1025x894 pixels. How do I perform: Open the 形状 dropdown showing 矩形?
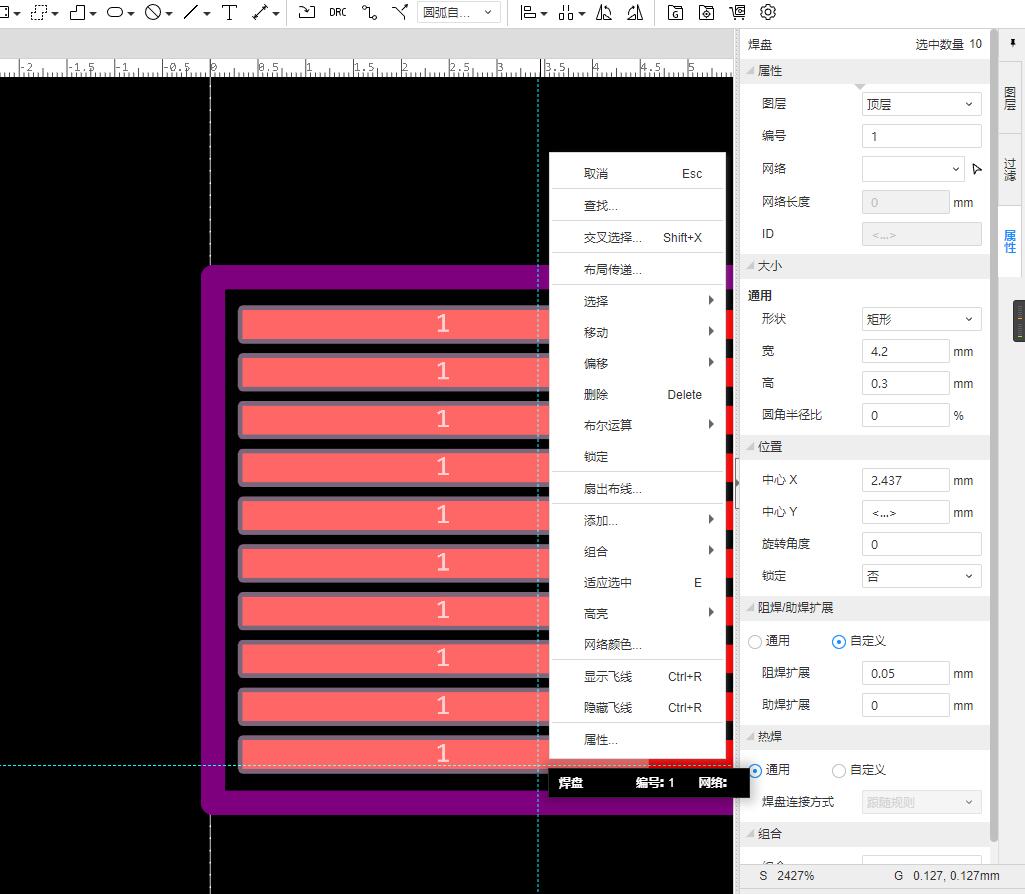pos(921,319)
